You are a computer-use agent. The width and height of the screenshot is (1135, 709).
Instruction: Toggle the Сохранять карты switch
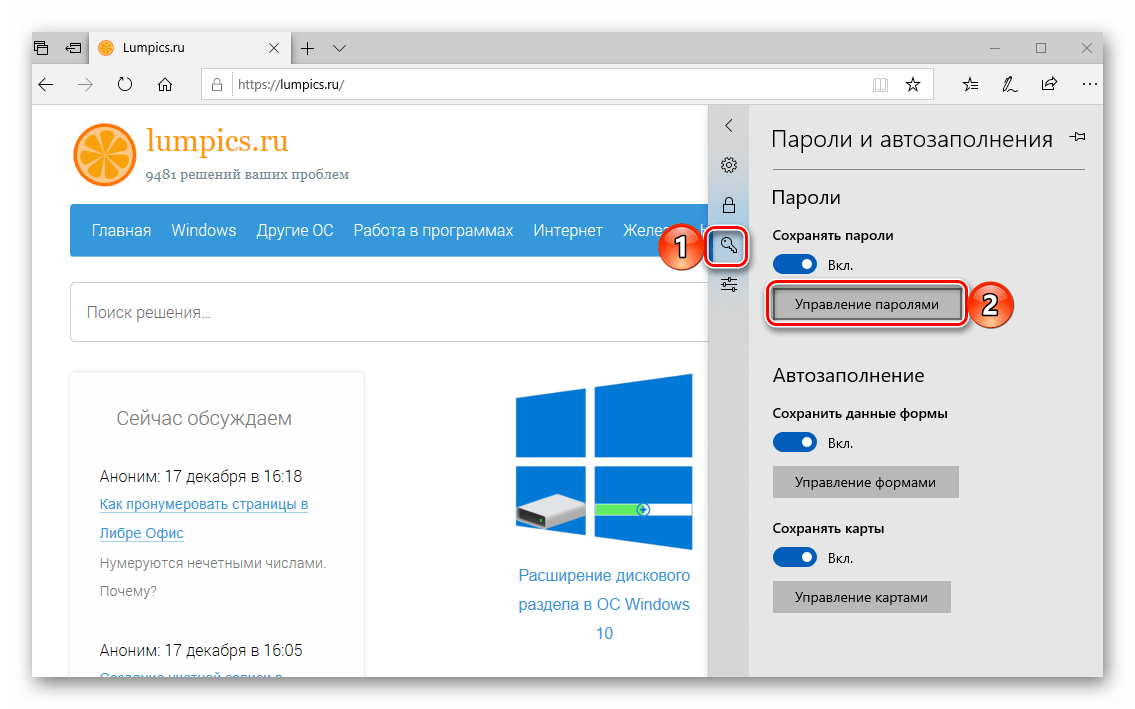point(795,558)
